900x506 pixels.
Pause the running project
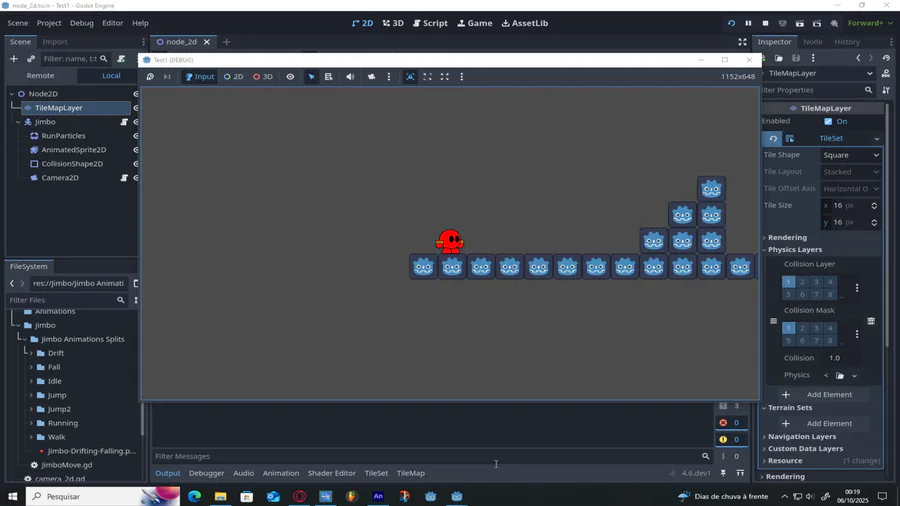(x=748, y=24)
